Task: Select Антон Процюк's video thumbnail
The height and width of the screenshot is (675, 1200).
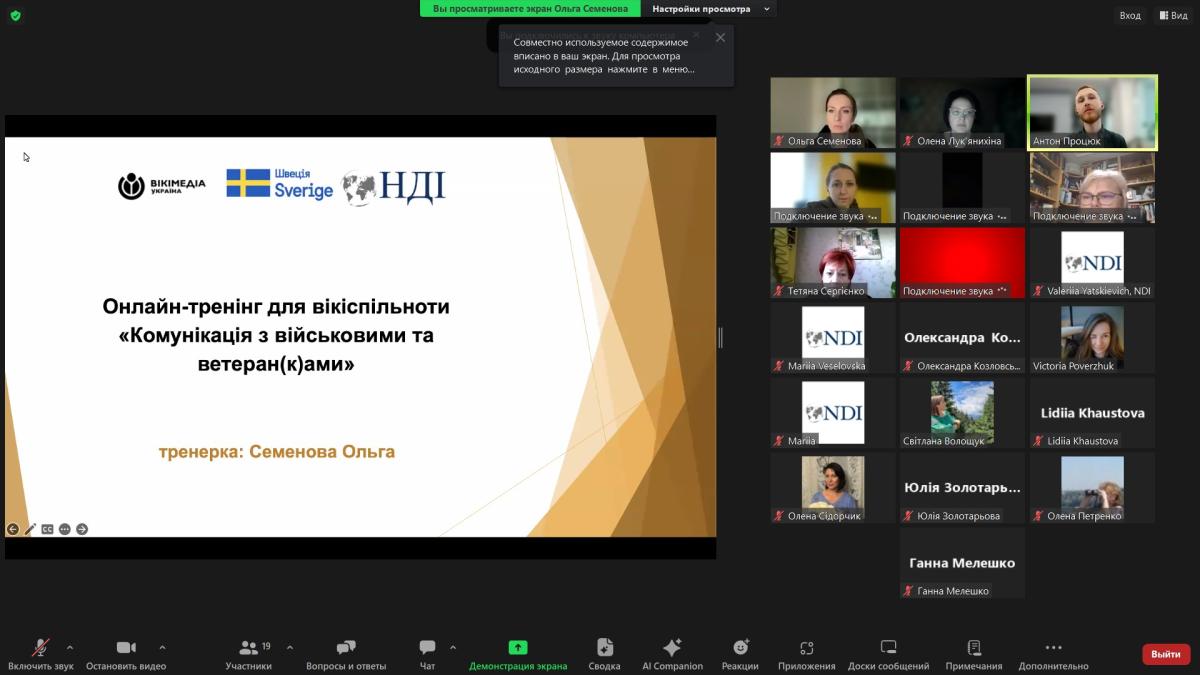Action: click(1092, 112)
